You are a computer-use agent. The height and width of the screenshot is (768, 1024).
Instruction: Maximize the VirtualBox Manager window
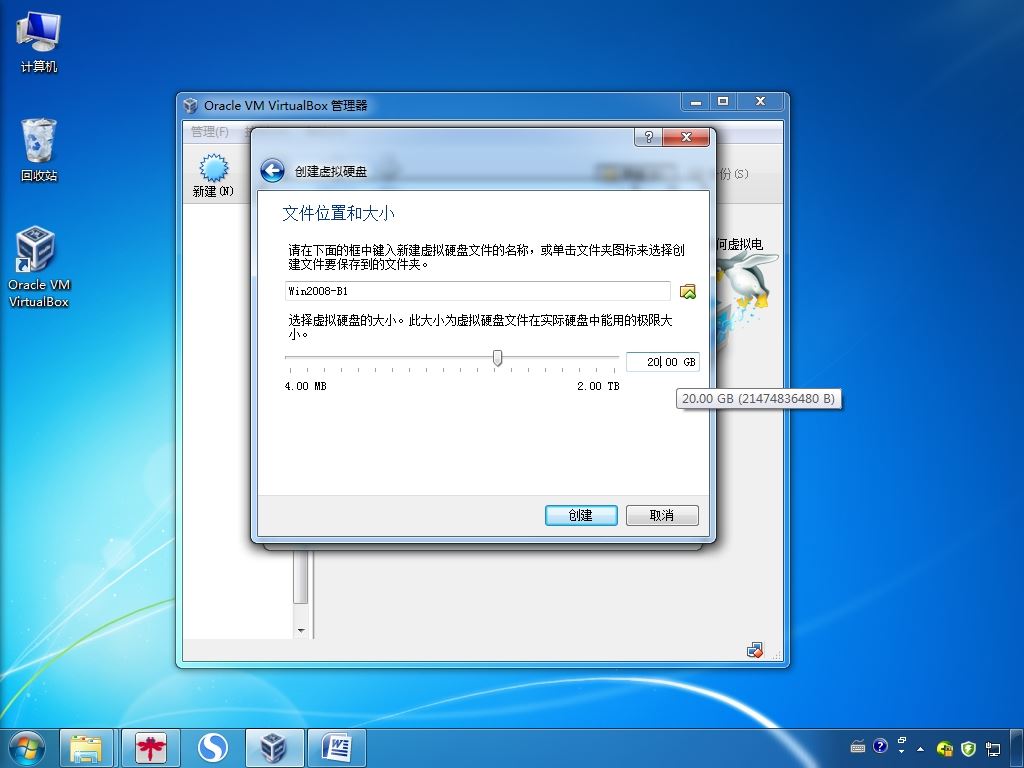click(723, 101)
